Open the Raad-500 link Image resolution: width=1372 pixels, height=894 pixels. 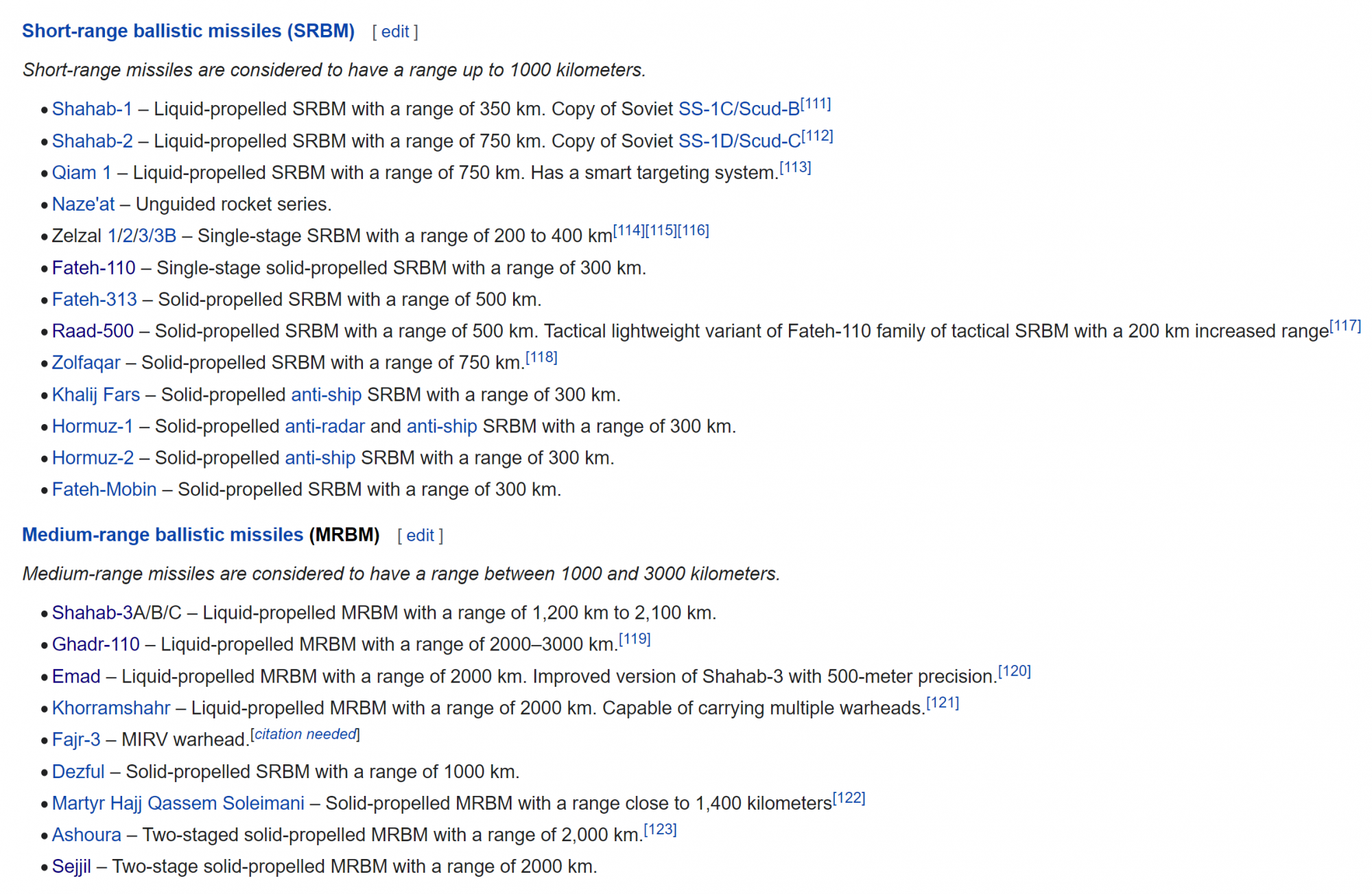click(93, 331)
